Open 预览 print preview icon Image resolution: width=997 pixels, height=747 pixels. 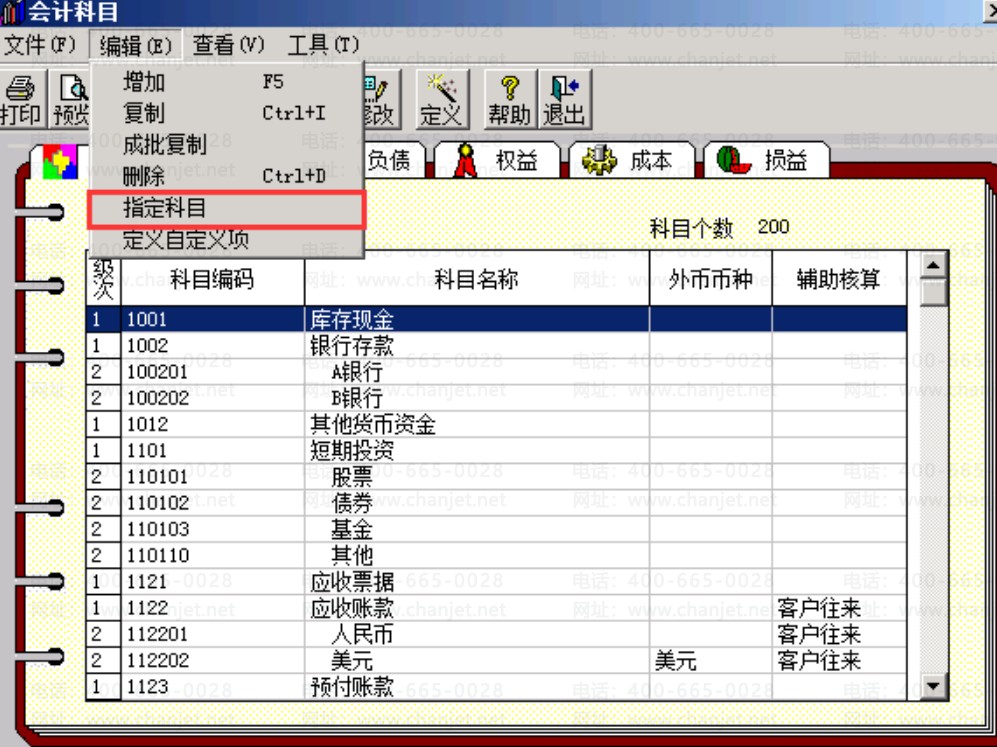coord(70,100)
